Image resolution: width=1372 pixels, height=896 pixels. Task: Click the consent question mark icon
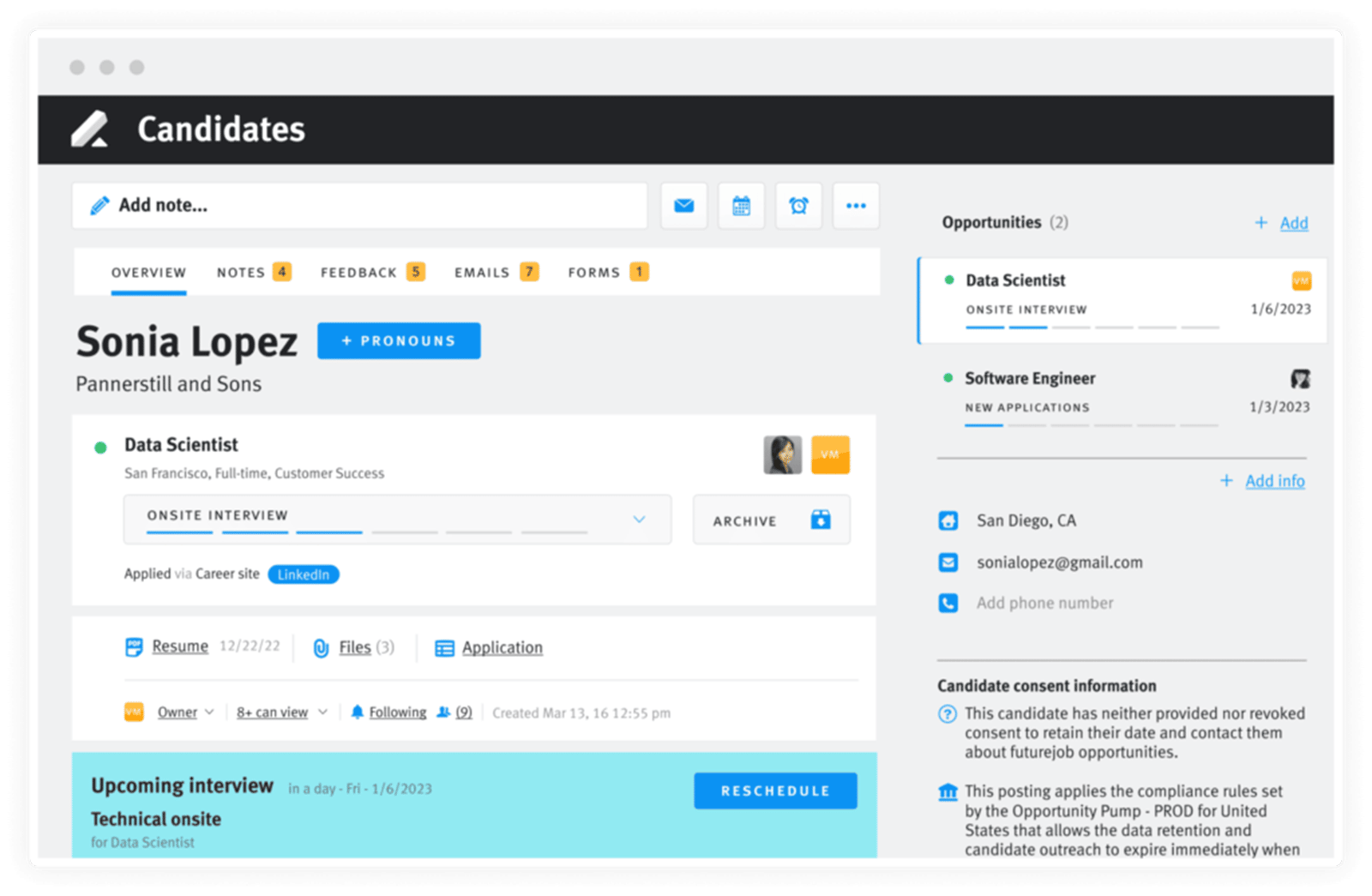tap(948, 714)
